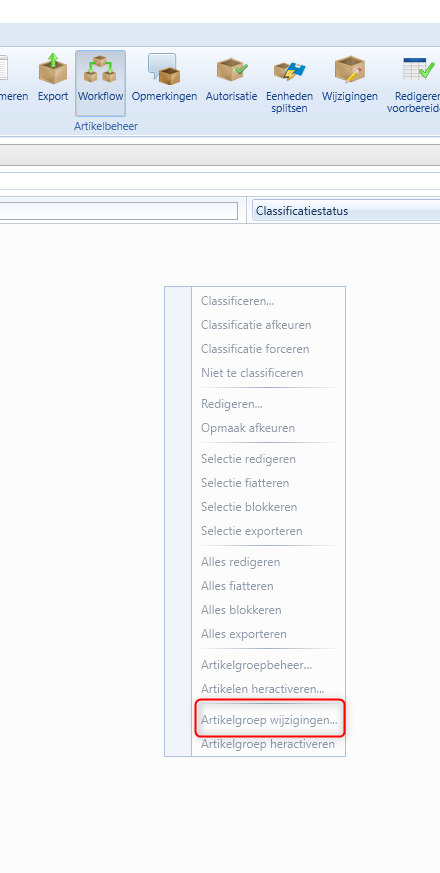
Task: Open the Workflow ribbon button
Action: pos(100,84)
